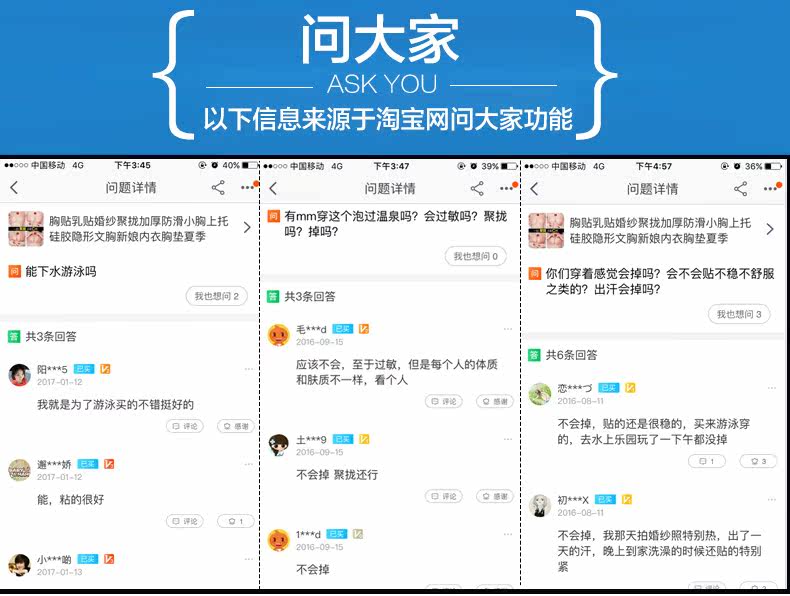This screenshot has height=596, width=790.
Task: Toggle 我也想问 3 on 出汗会掉吗 question
Action: point(739,314)
